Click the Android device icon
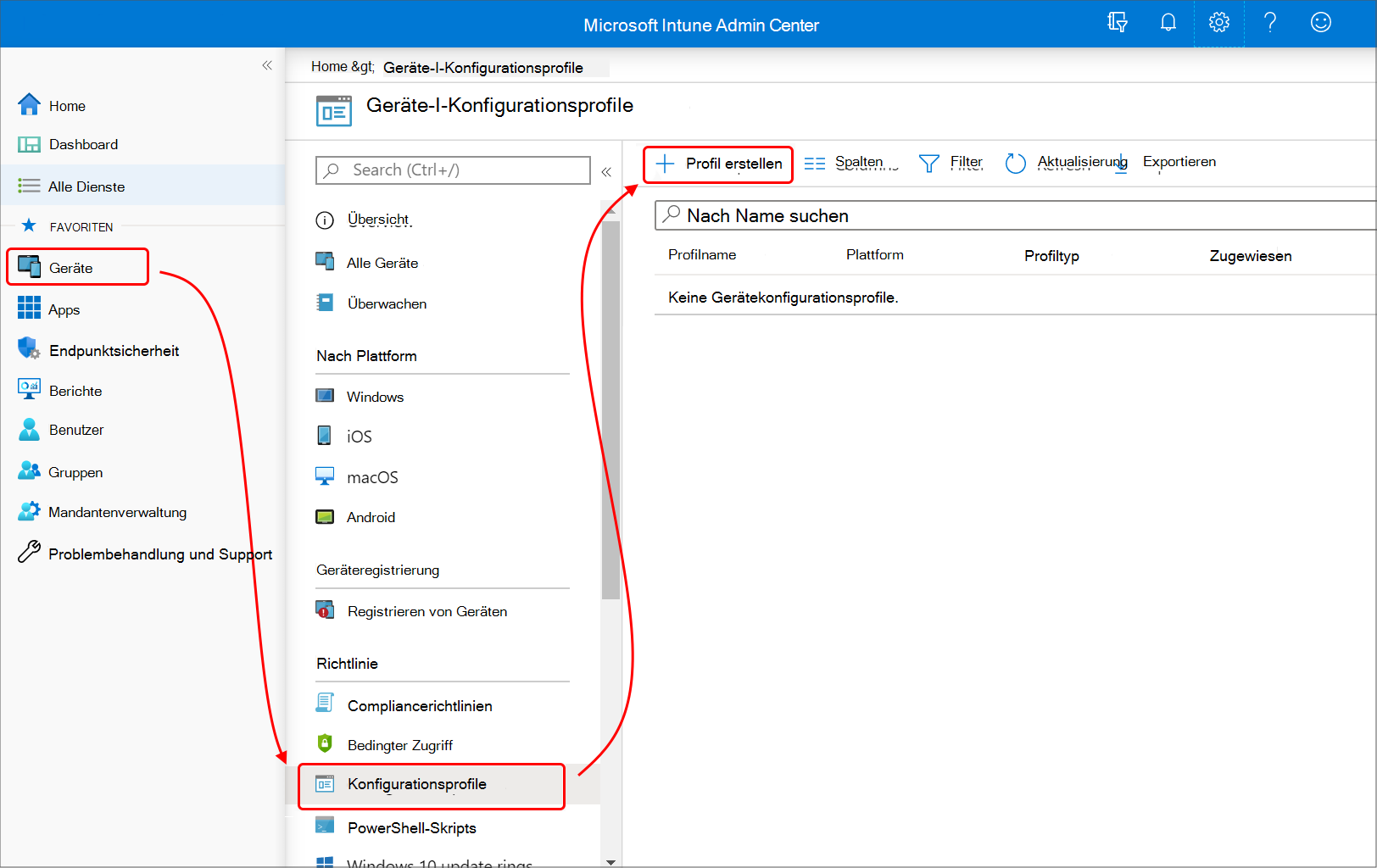This screenshot has height=868, width=1377. pyautogui.click(x=325, y=517)
